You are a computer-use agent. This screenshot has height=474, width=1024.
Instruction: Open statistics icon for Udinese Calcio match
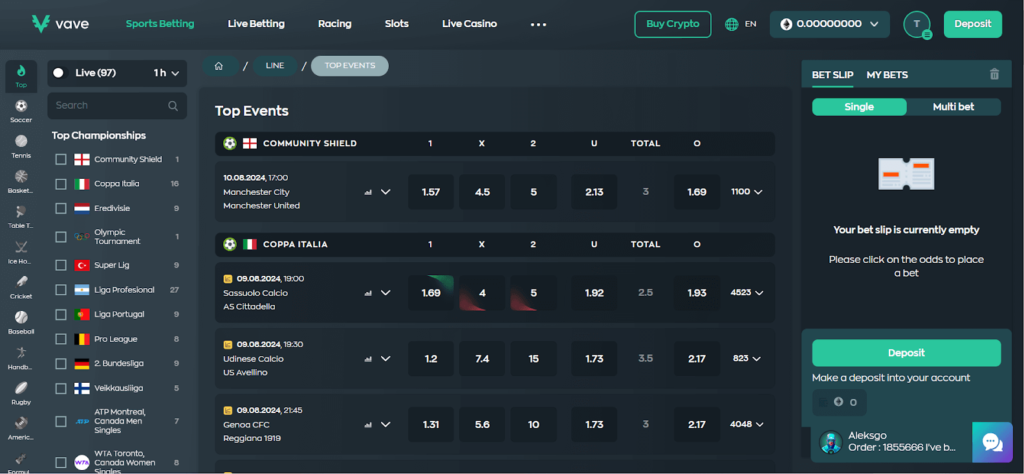368,358
